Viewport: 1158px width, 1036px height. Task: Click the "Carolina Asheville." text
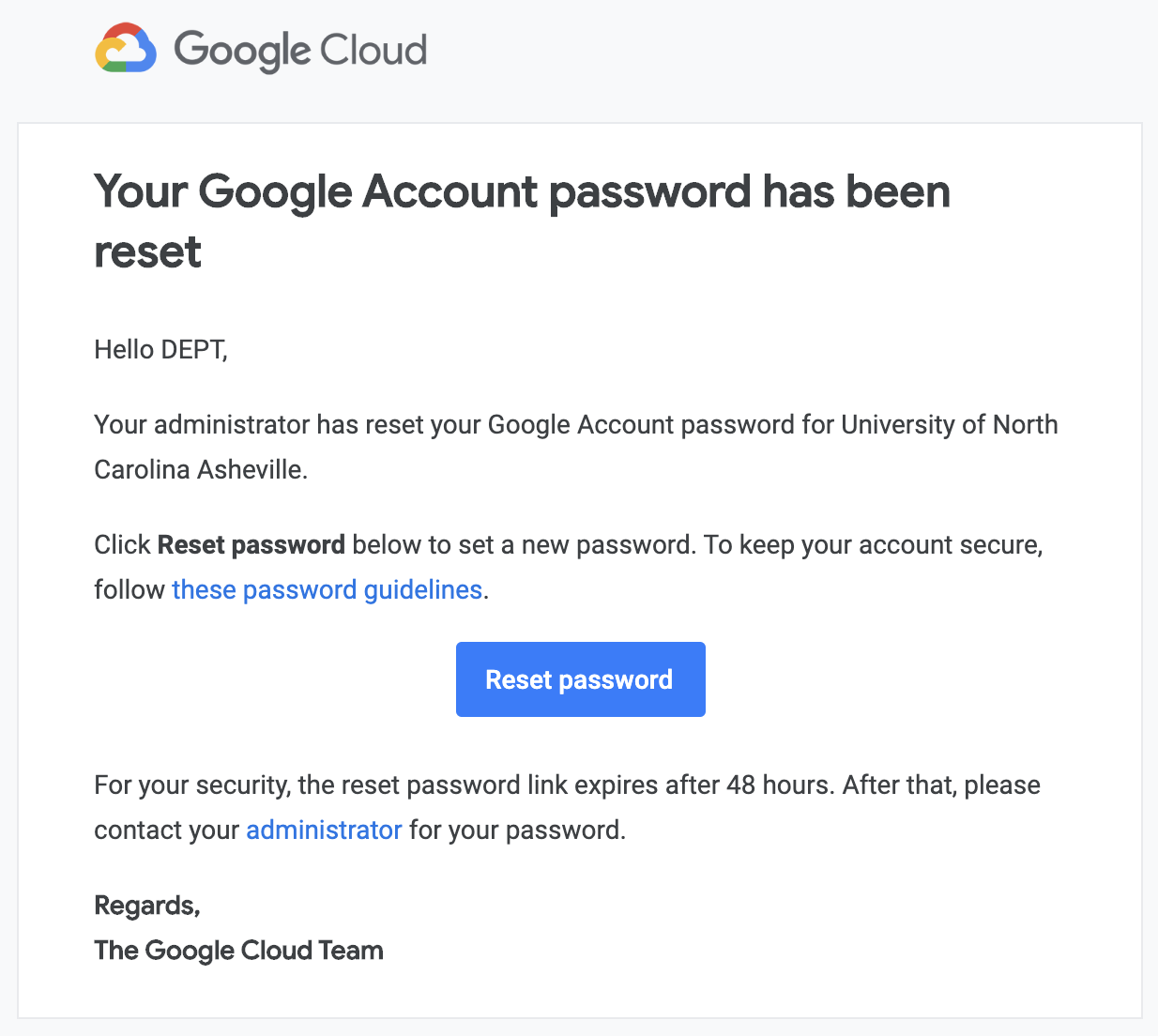[200, 469]
